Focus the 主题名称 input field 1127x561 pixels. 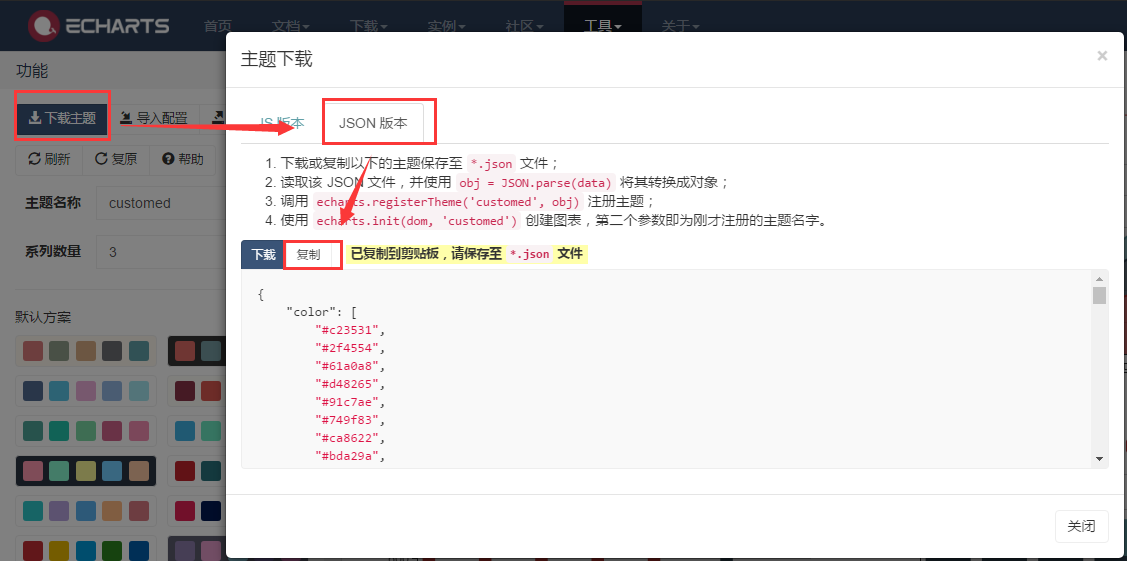tap(160, 203)
